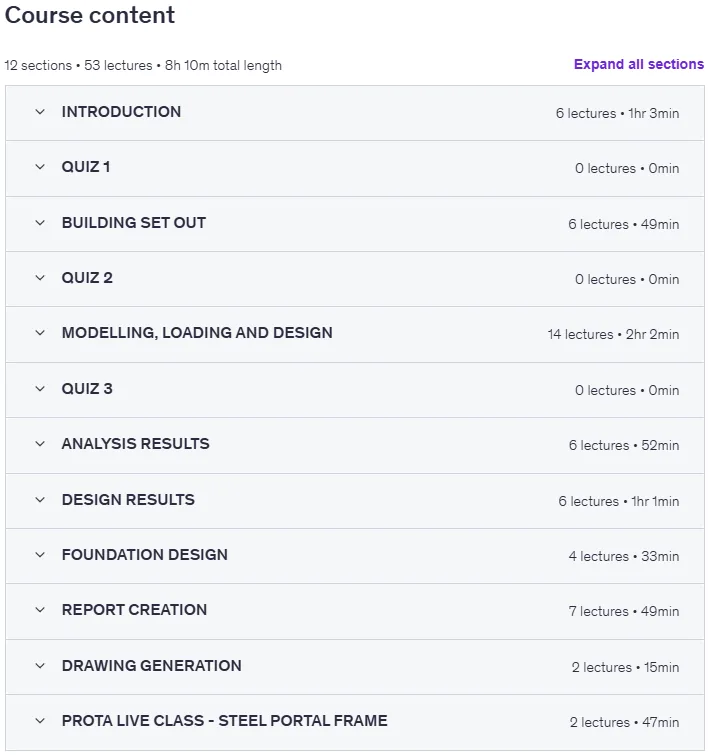Expand the QUIZ 1 chevron arrow
Screen dimensions: 711x755
tap(40, 167)
